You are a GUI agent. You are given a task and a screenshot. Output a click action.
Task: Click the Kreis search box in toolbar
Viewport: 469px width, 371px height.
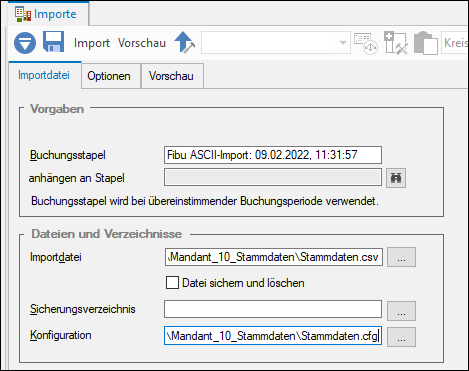455,43
